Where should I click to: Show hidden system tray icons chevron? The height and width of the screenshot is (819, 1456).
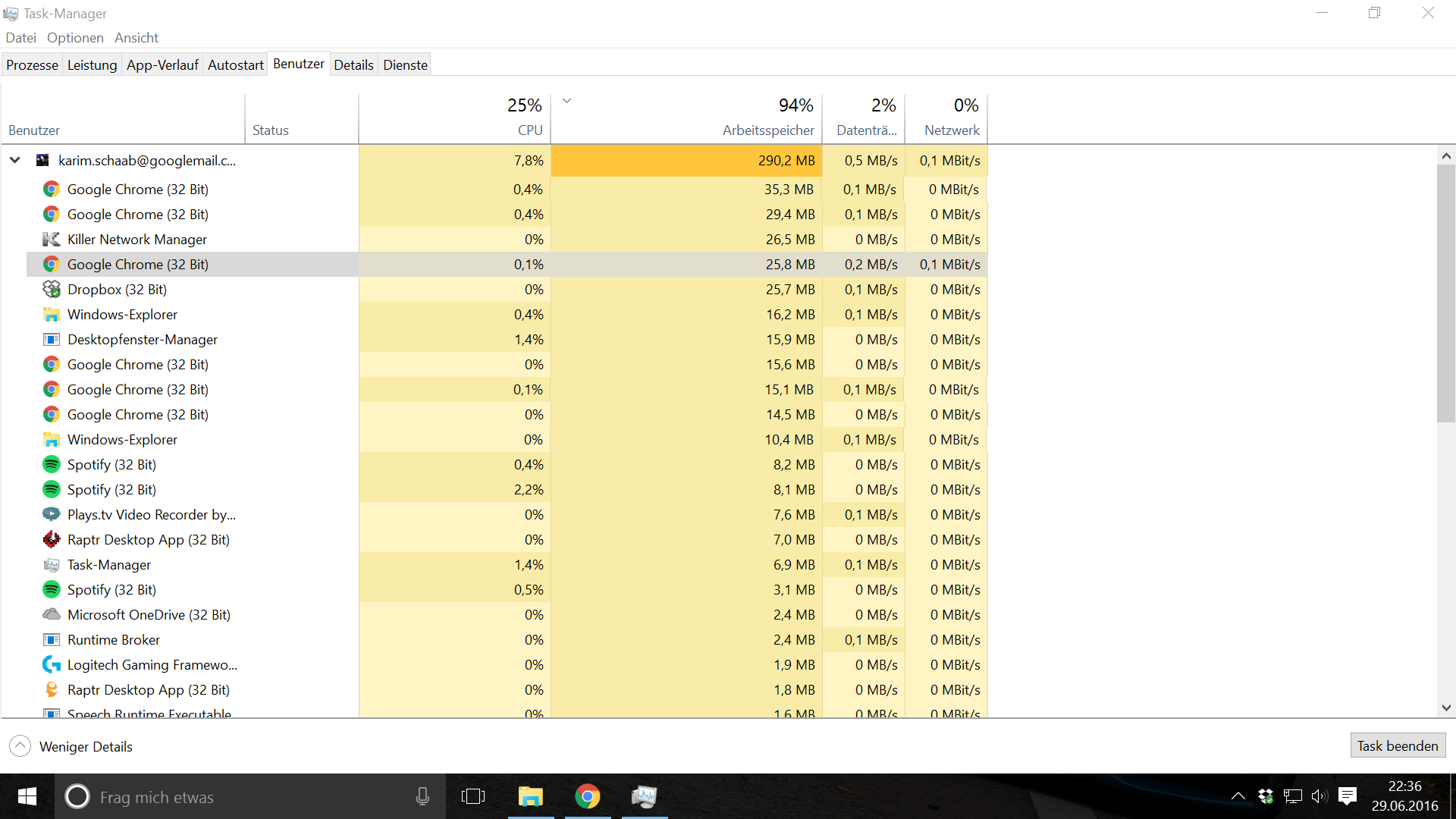pos(1238,796)
